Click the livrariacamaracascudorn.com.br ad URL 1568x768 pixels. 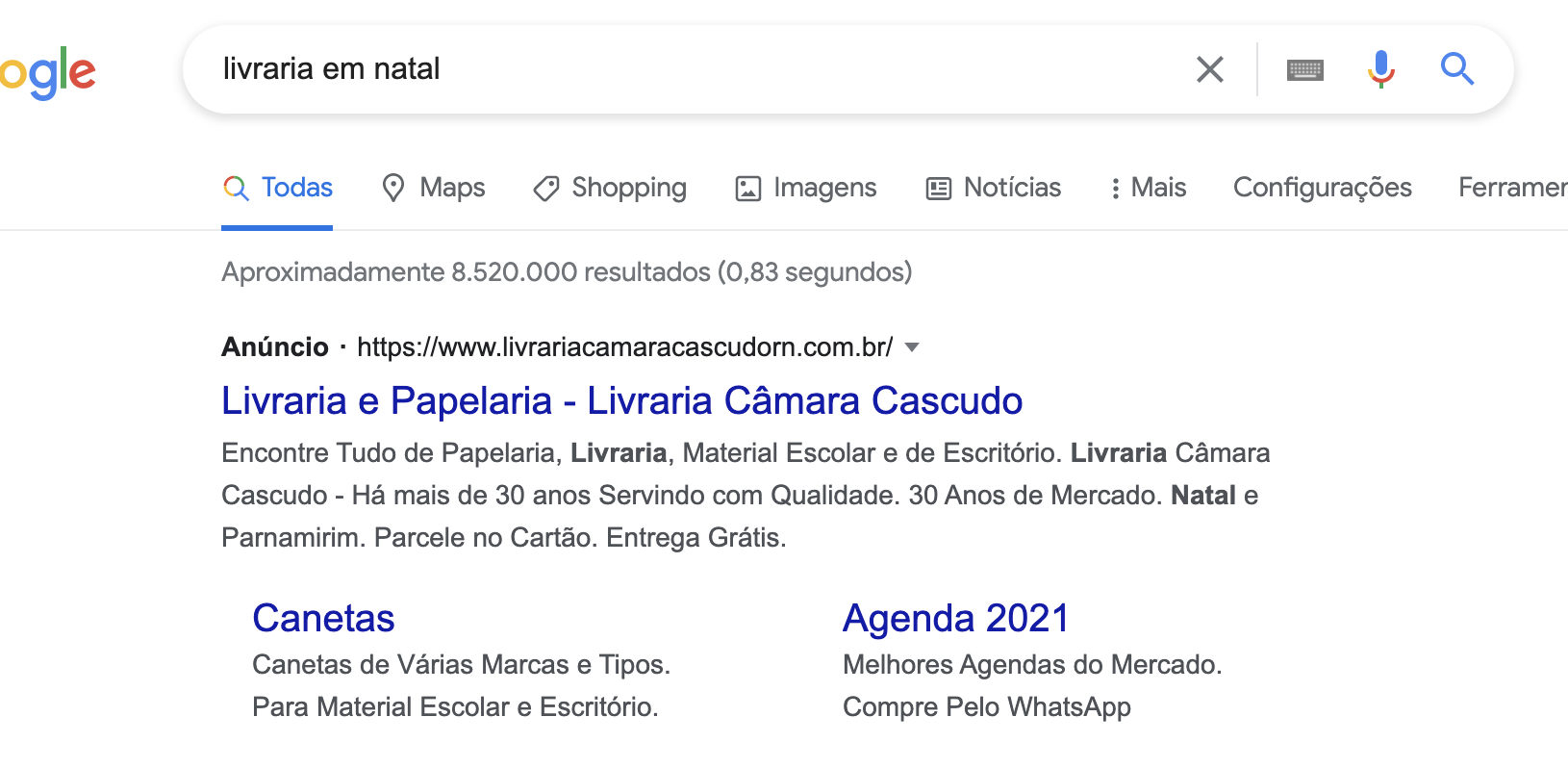coord(625,347)
